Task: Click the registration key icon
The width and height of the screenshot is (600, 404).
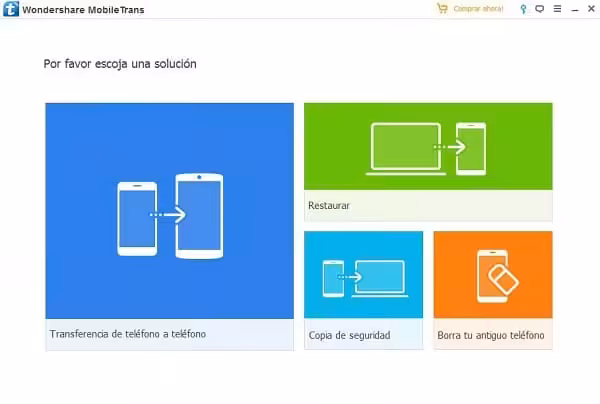Action: [x=525, y=9]
